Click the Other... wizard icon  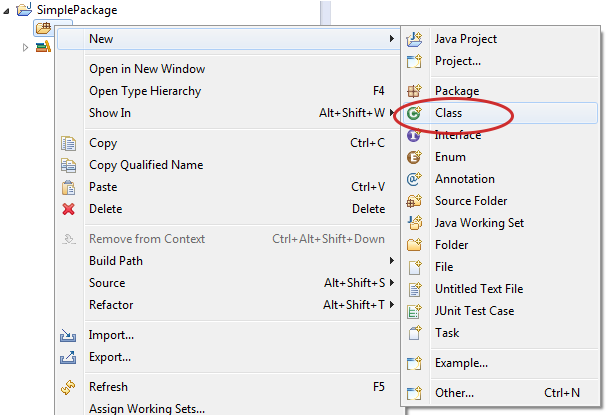tap(414, 393)
